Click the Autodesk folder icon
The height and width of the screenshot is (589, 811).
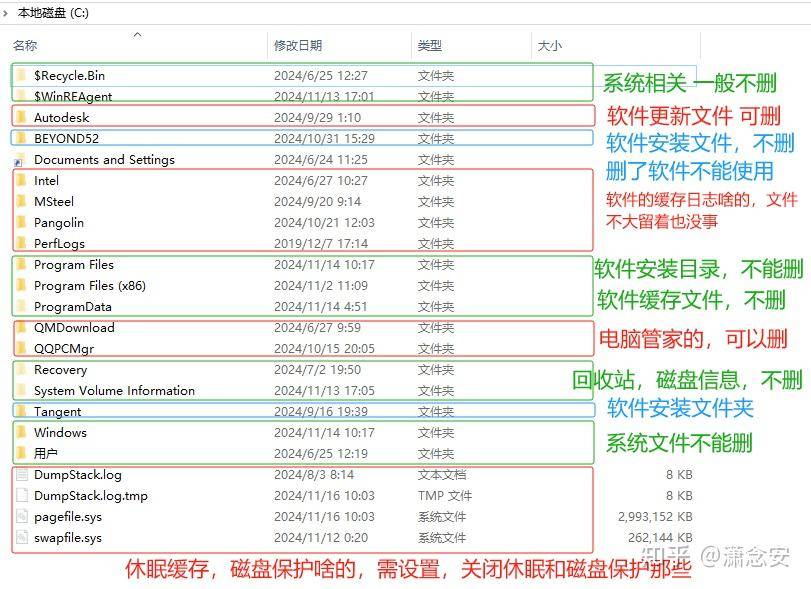click(21, 117)
